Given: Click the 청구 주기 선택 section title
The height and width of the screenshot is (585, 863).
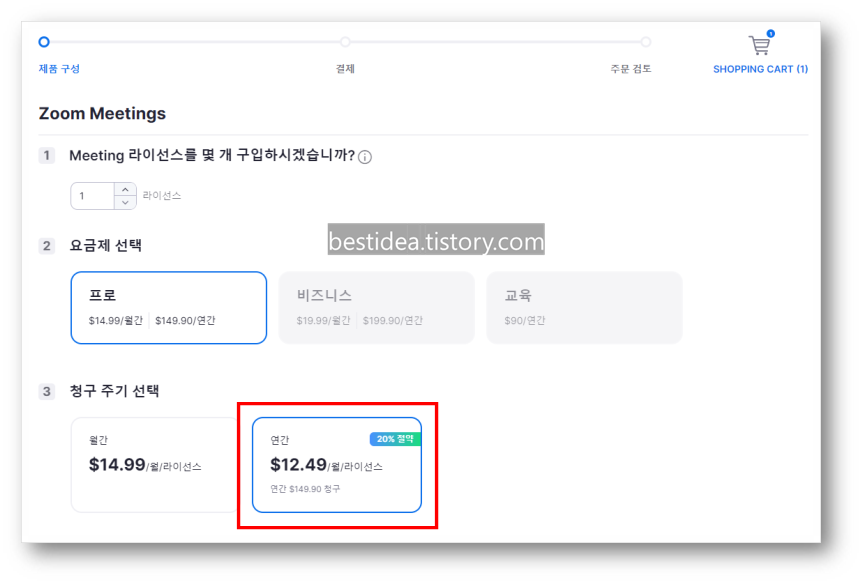Looking at the screenshot, I should tap(114, 391).
